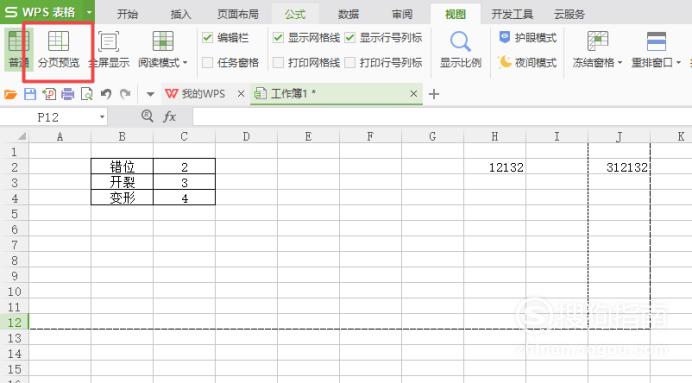Screen dimensions: 692x383
Task: Click the Save floppy disk icon
Action: [30, 94]
